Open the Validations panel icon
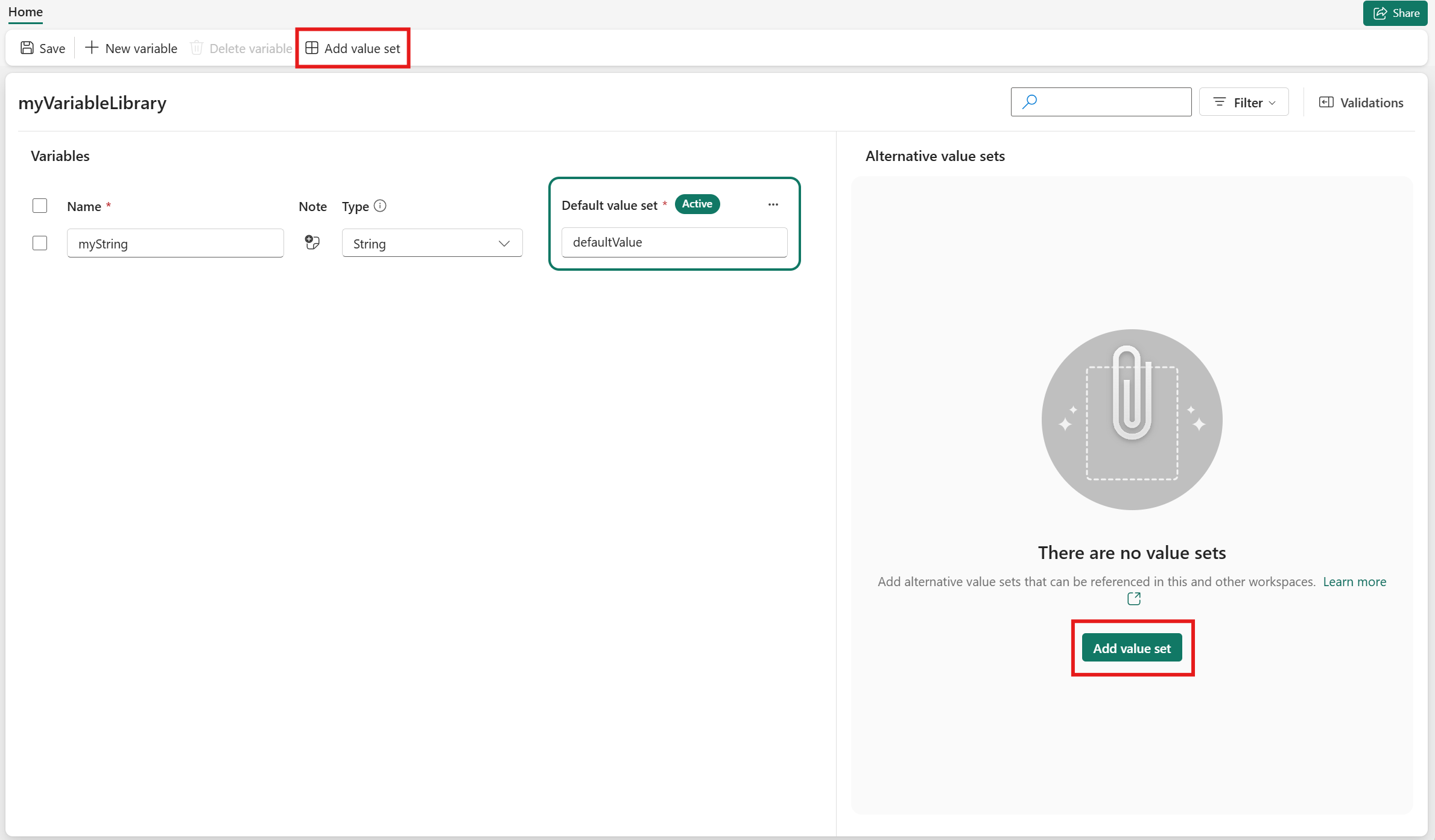The height and width of the screenshot is (840, 1435). coord(1326,103)
